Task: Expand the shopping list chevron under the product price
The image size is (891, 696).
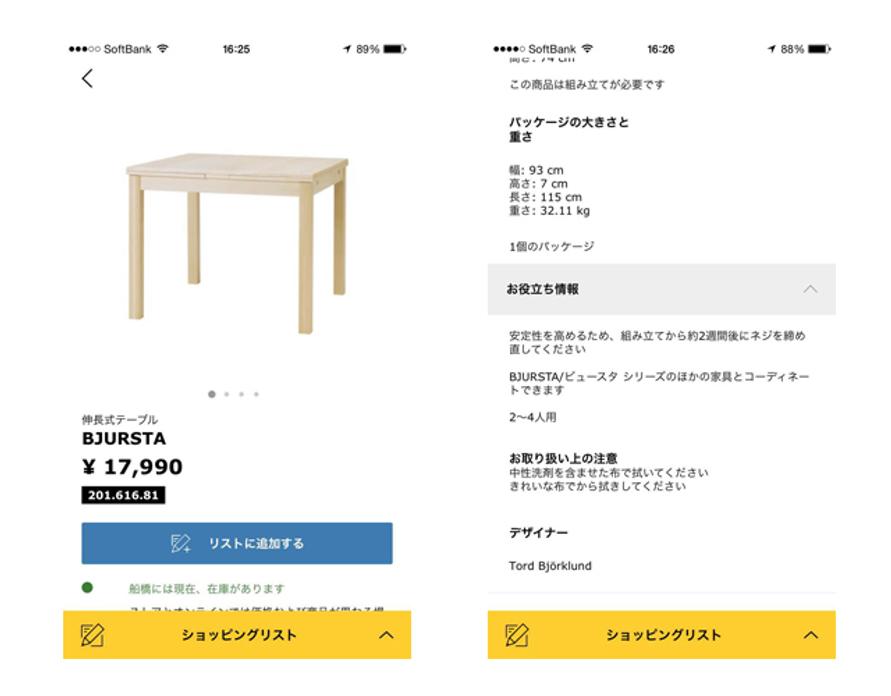Action: (387, 635)
